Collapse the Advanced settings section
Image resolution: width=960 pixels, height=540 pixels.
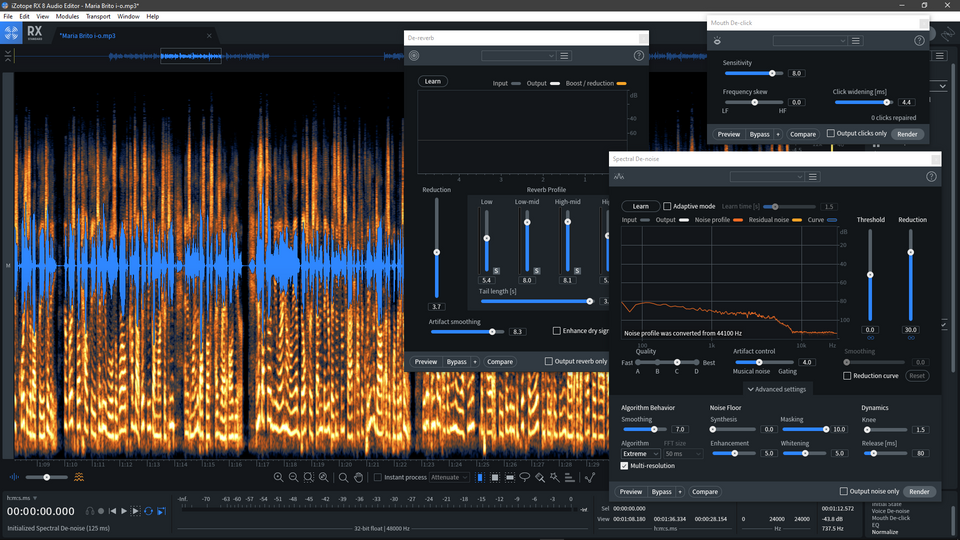click(775, 389)
